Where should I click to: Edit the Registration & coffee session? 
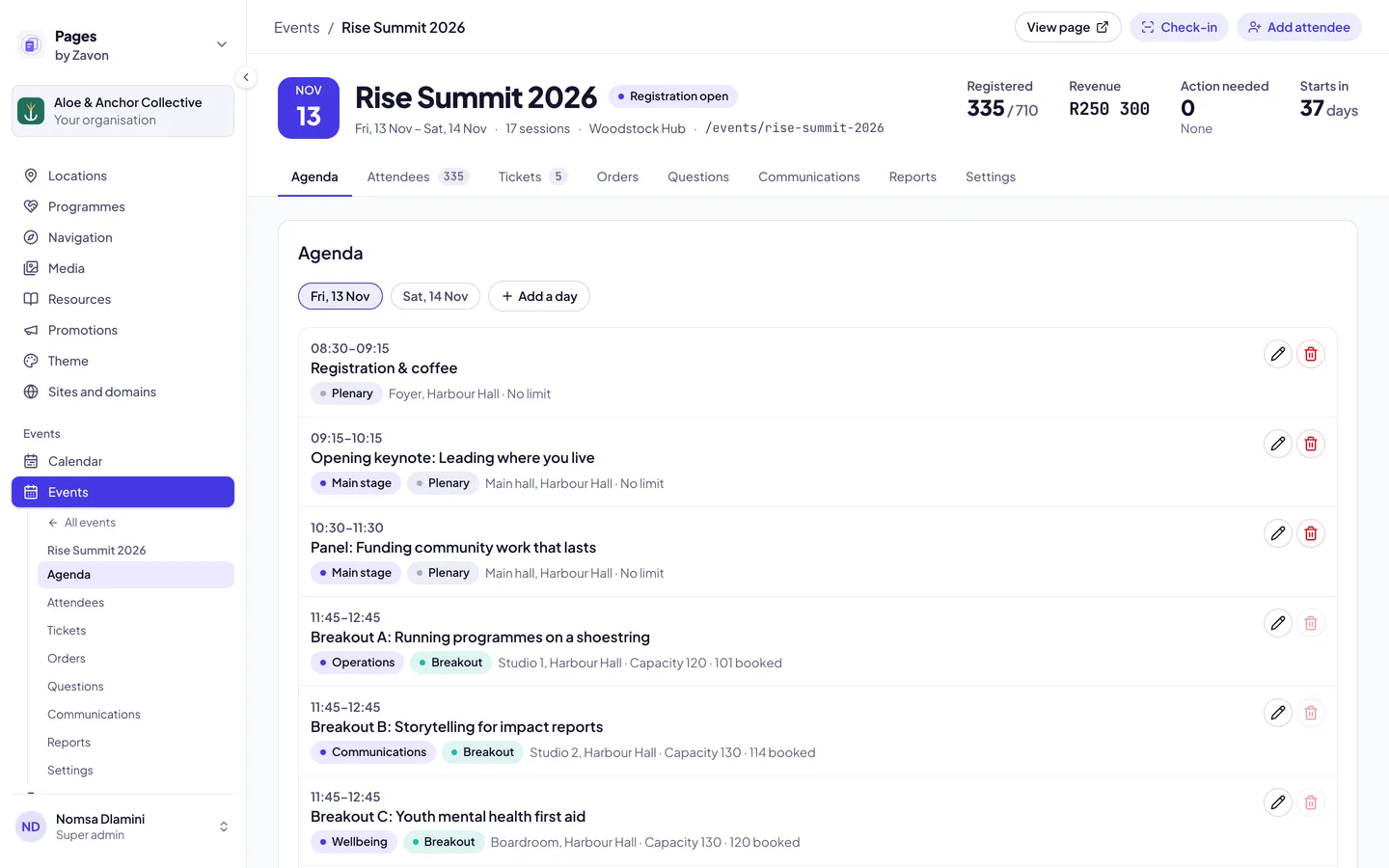click(x=1278, y=354)
